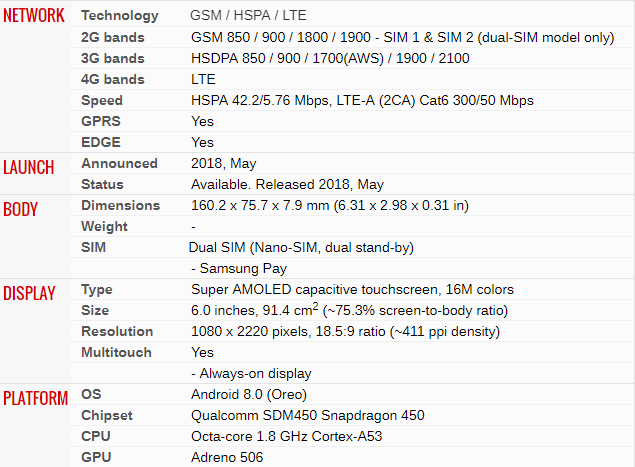Click the SIM label in Body section

pyautogui.click(x=93, y=247)
